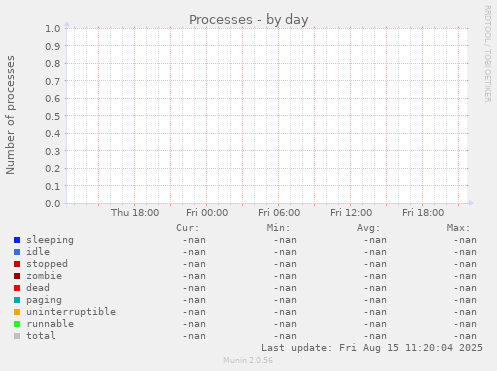Click the 'Number of processes' axis label
This screenshot has width=497, height=371.
click(x=10, y=115)
